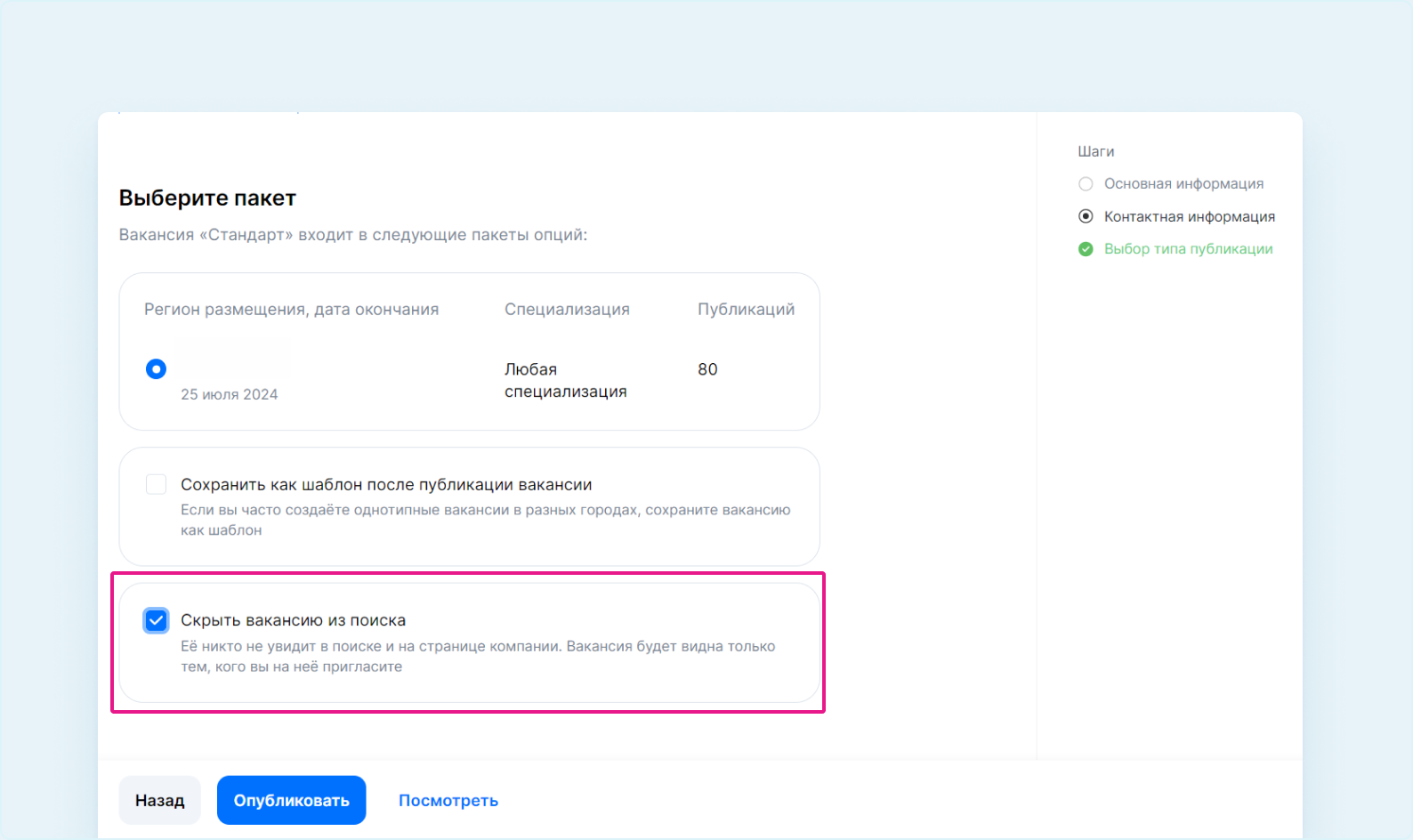The width and height of the screenshot is (1413, 840).
Task: Click the 'Шаги' heading
Action: [1096, 151]
